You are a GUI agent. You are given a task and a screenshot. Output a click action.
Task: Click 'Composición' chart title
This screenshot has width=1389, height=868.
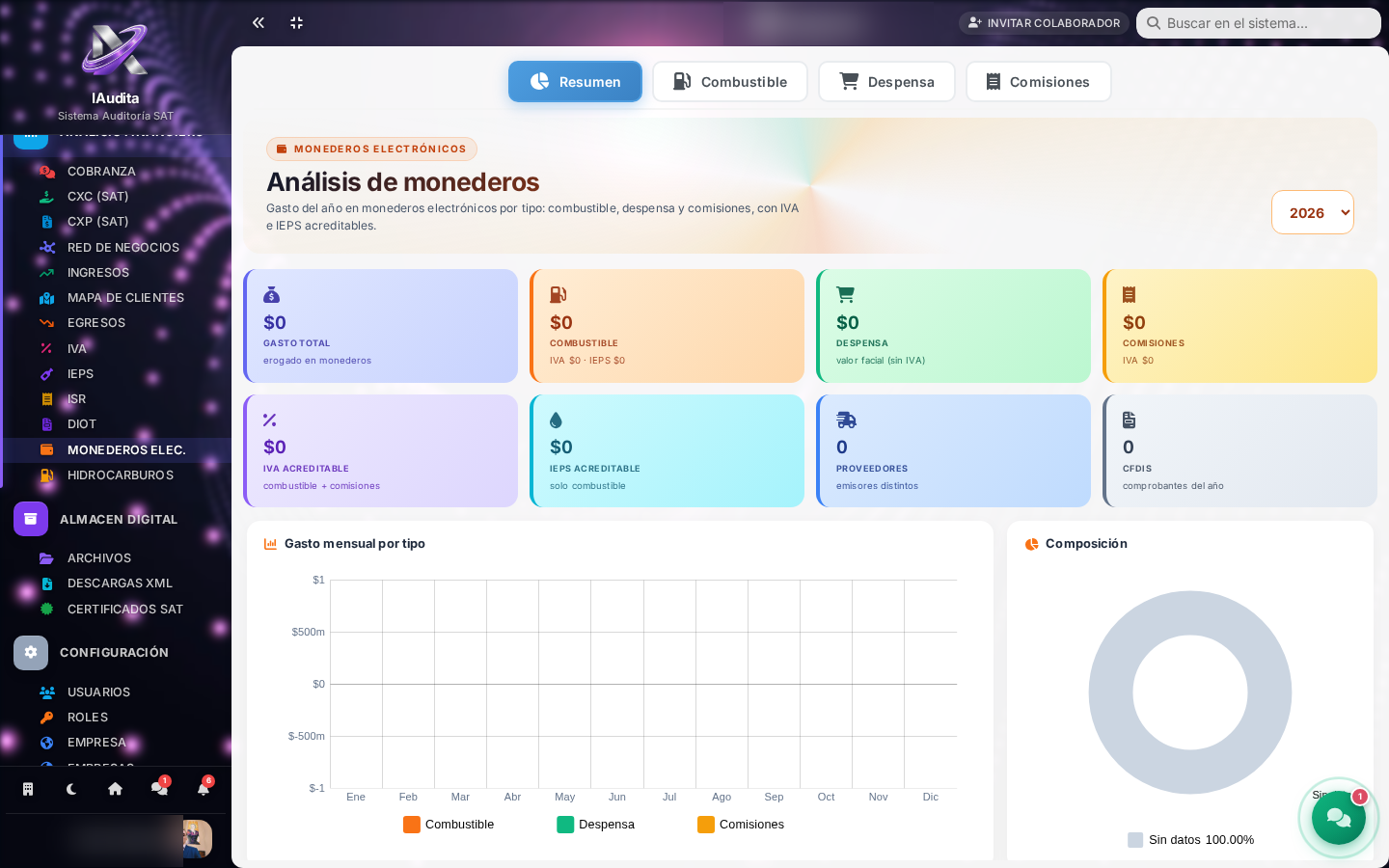point(1086,544)
